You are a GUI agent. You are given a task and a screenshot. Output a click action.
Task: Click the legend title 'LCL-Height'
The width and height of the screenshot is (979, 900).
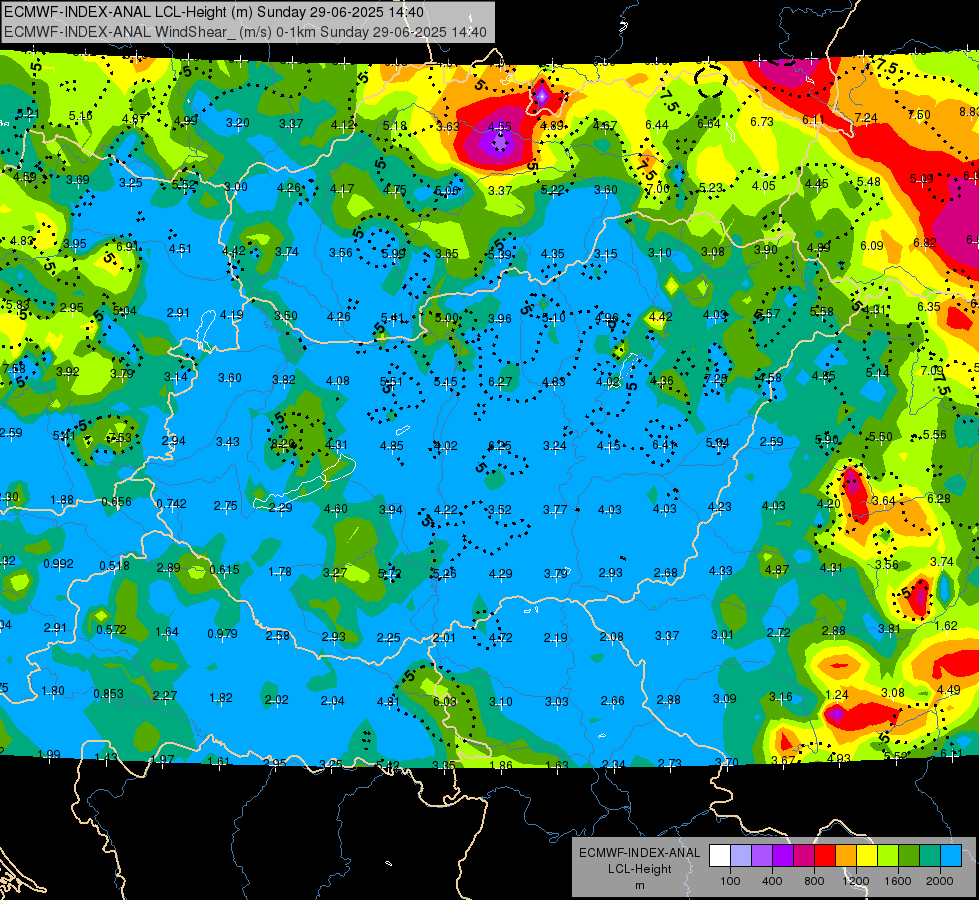coord(640,869)
